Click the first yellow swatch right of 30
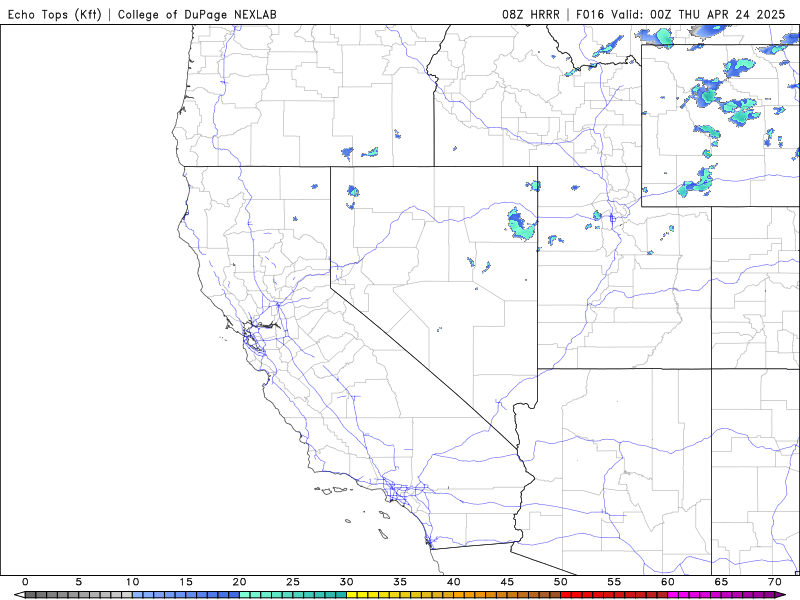The height and width of the screenshot is (600, 800). point(352,595)
